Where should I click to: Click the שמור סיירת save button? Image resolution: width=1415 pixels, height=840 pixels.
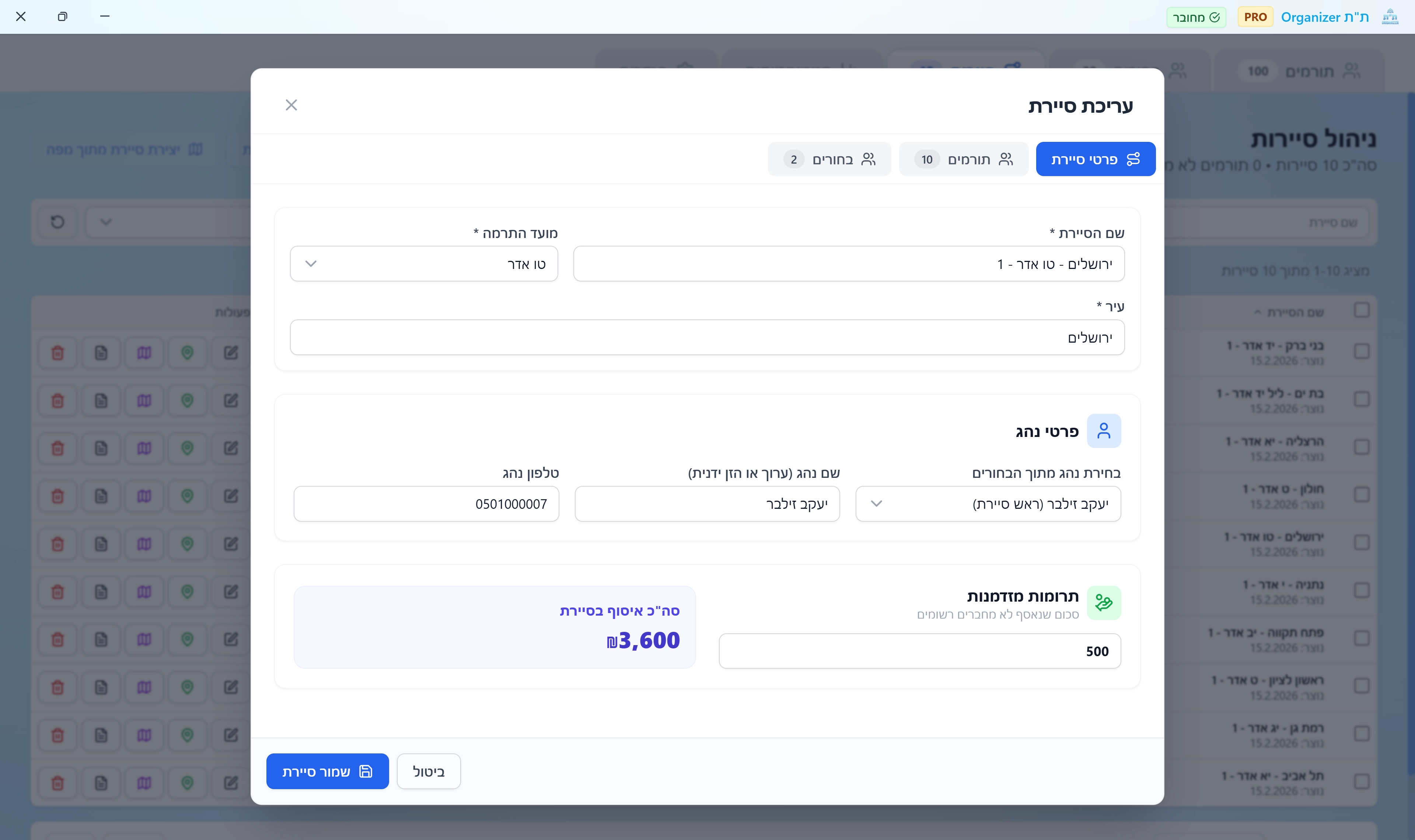pyautogui.click(x=327, y=771)
